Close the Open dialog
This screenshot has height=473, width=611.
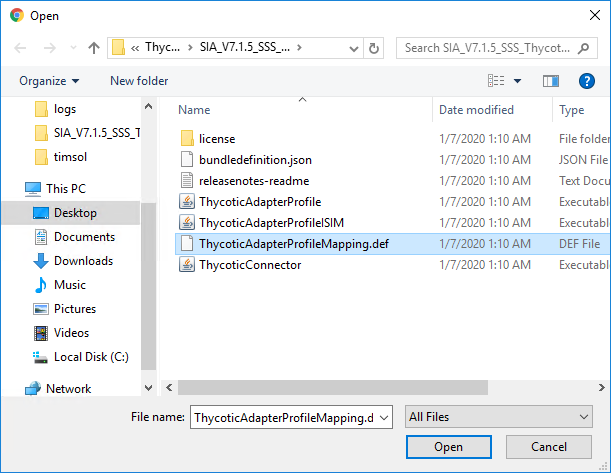[x=595, y=15]
